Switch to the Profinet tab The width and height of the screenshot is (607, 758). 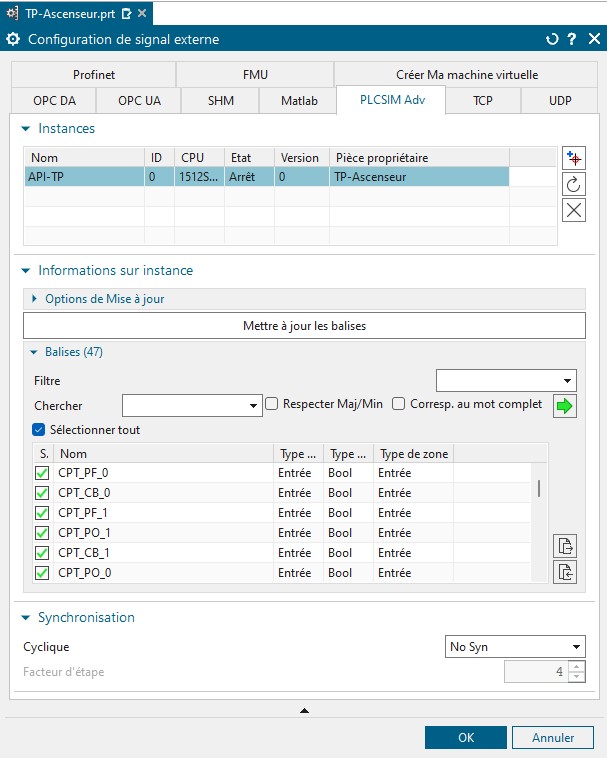94,75
